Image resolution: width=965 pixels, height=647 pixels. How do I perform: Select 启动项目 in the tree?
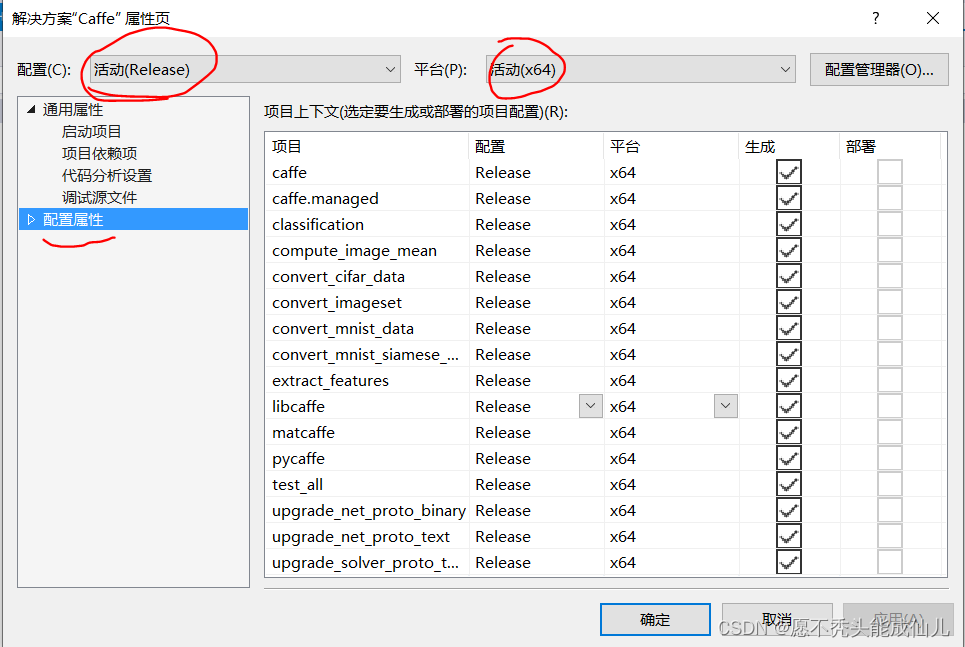92,132
